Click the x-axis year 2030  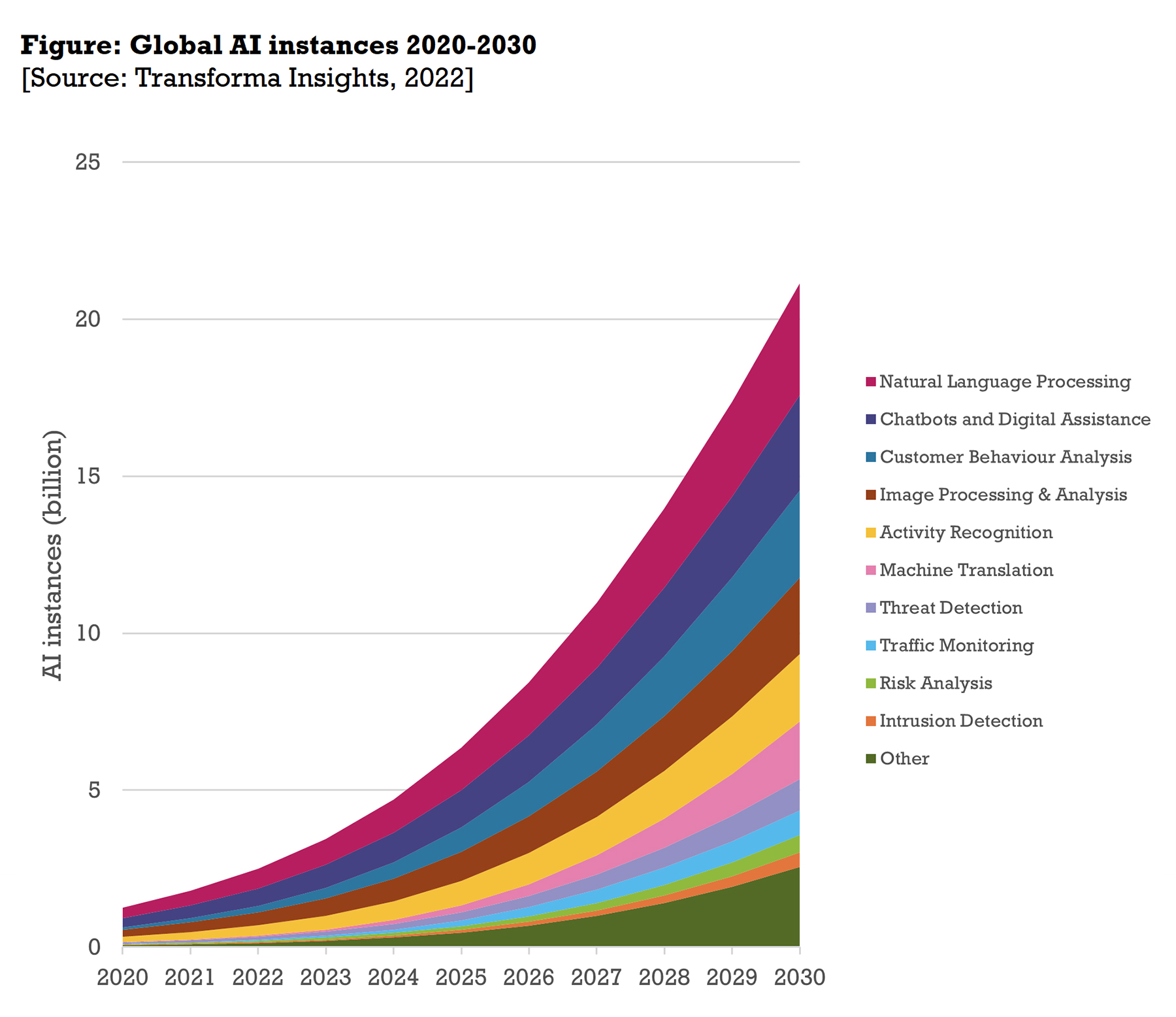tap(800, 978)
